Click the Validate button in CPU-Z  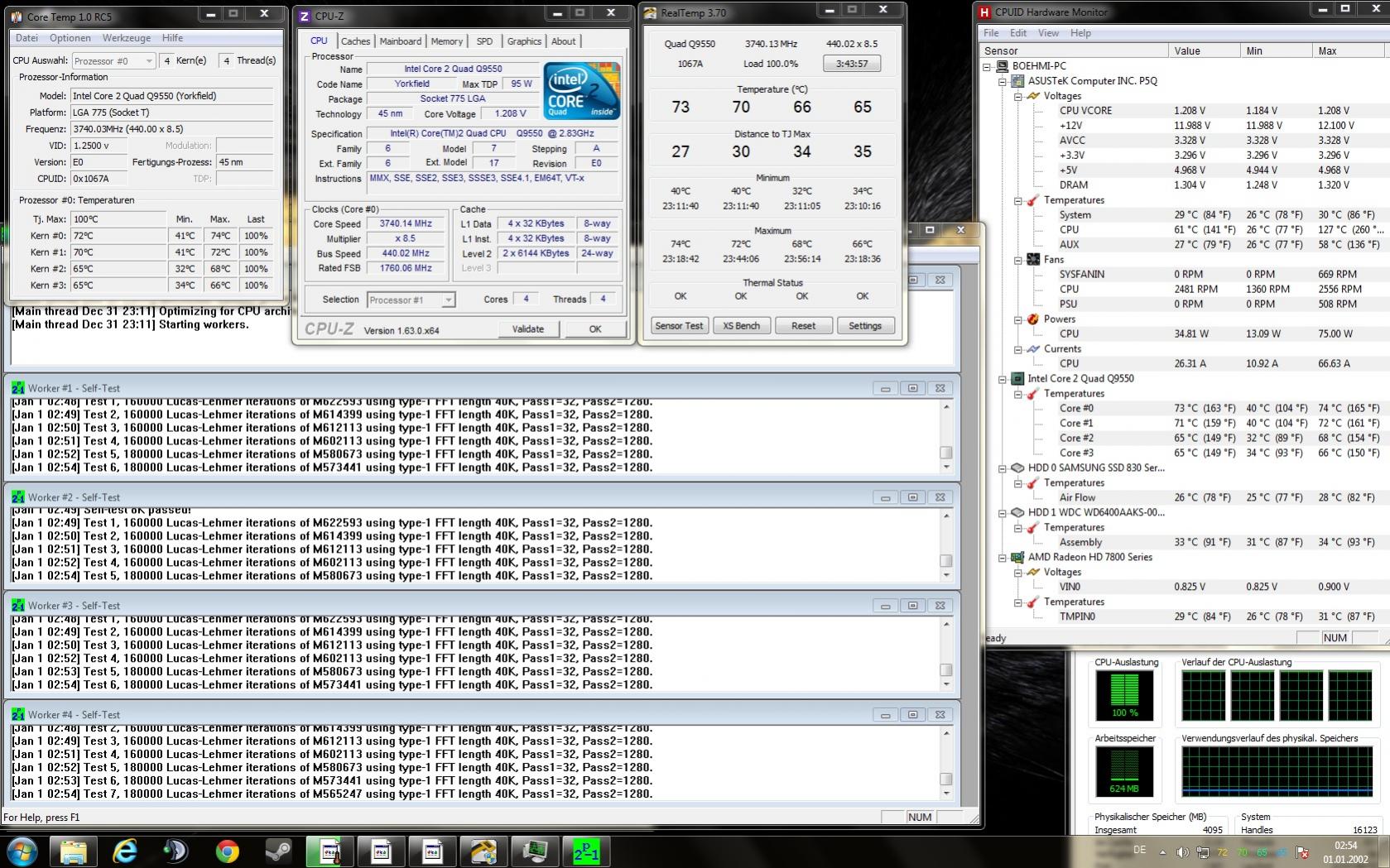pos(528,328)
